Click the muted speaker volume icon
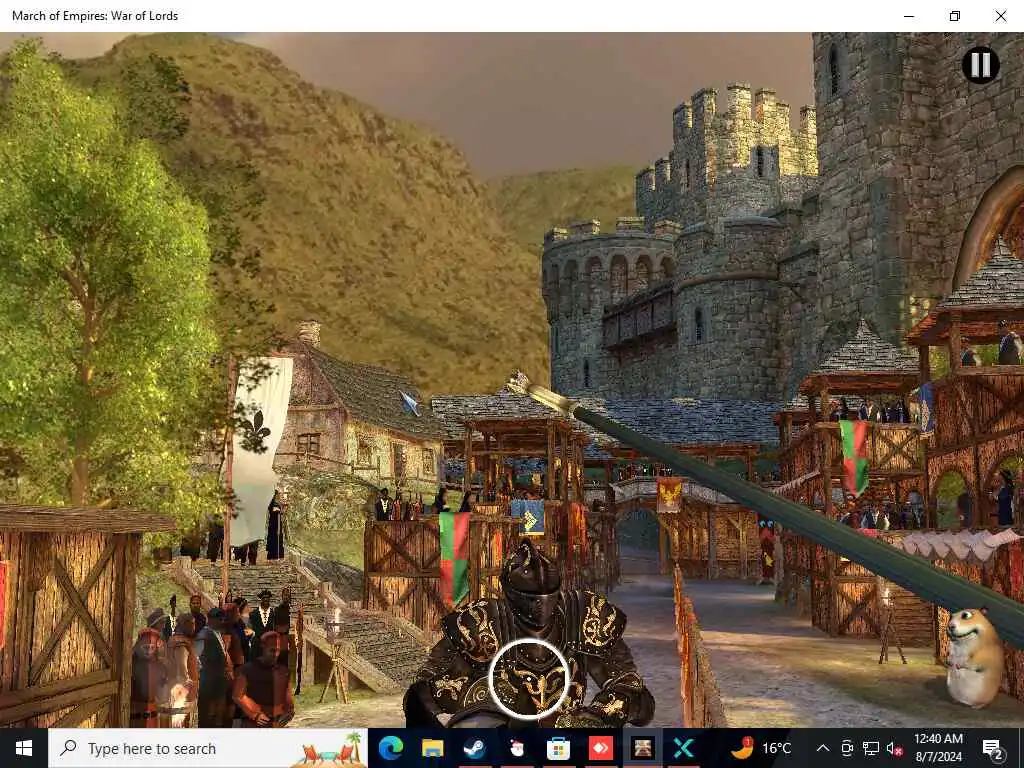This screenshot has width=1024, height=768. [x=895, y=748]
